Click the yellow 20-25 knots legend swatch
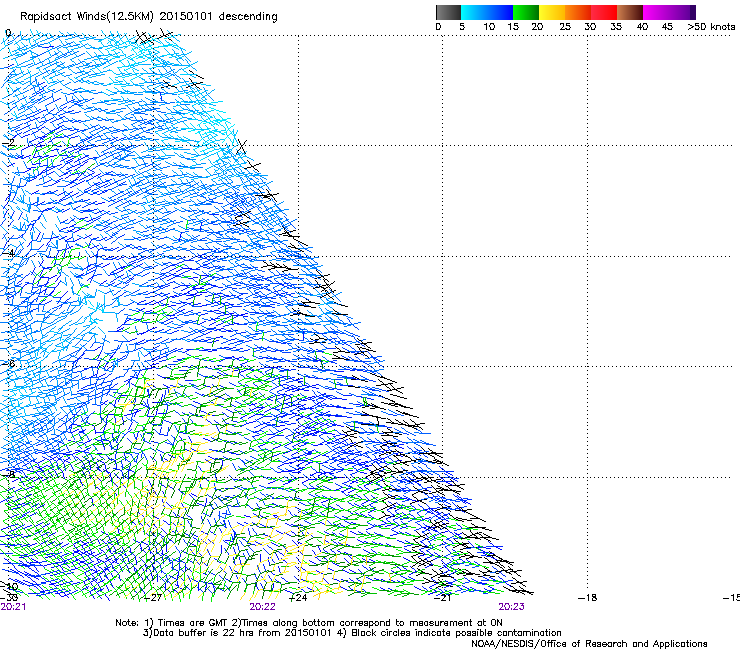740x650 pixels. [552, 12]
